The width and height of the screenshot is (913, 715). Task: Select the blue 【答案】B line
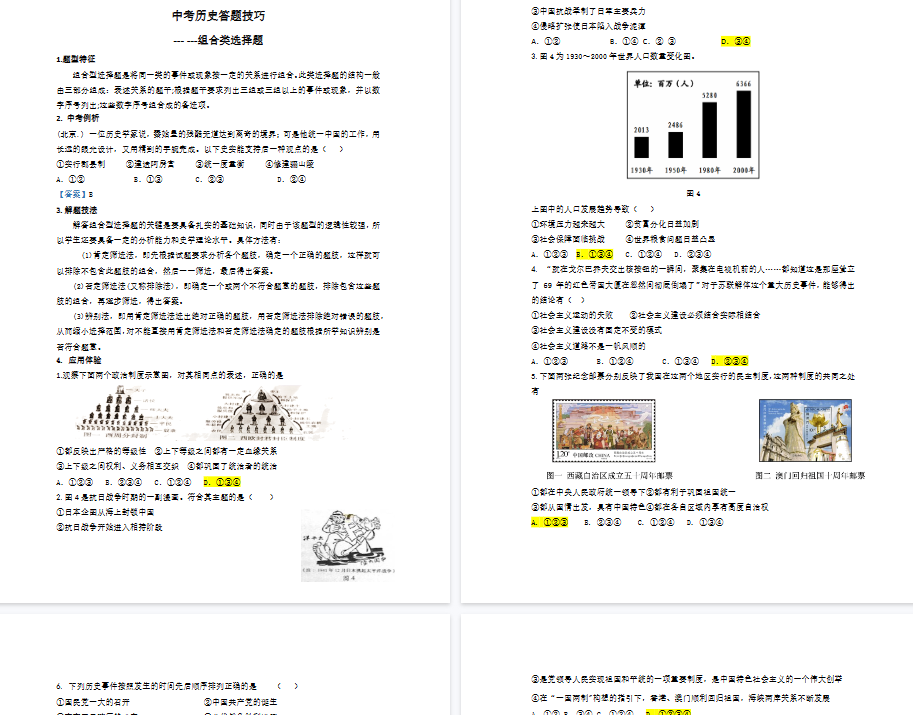point(75,194)
